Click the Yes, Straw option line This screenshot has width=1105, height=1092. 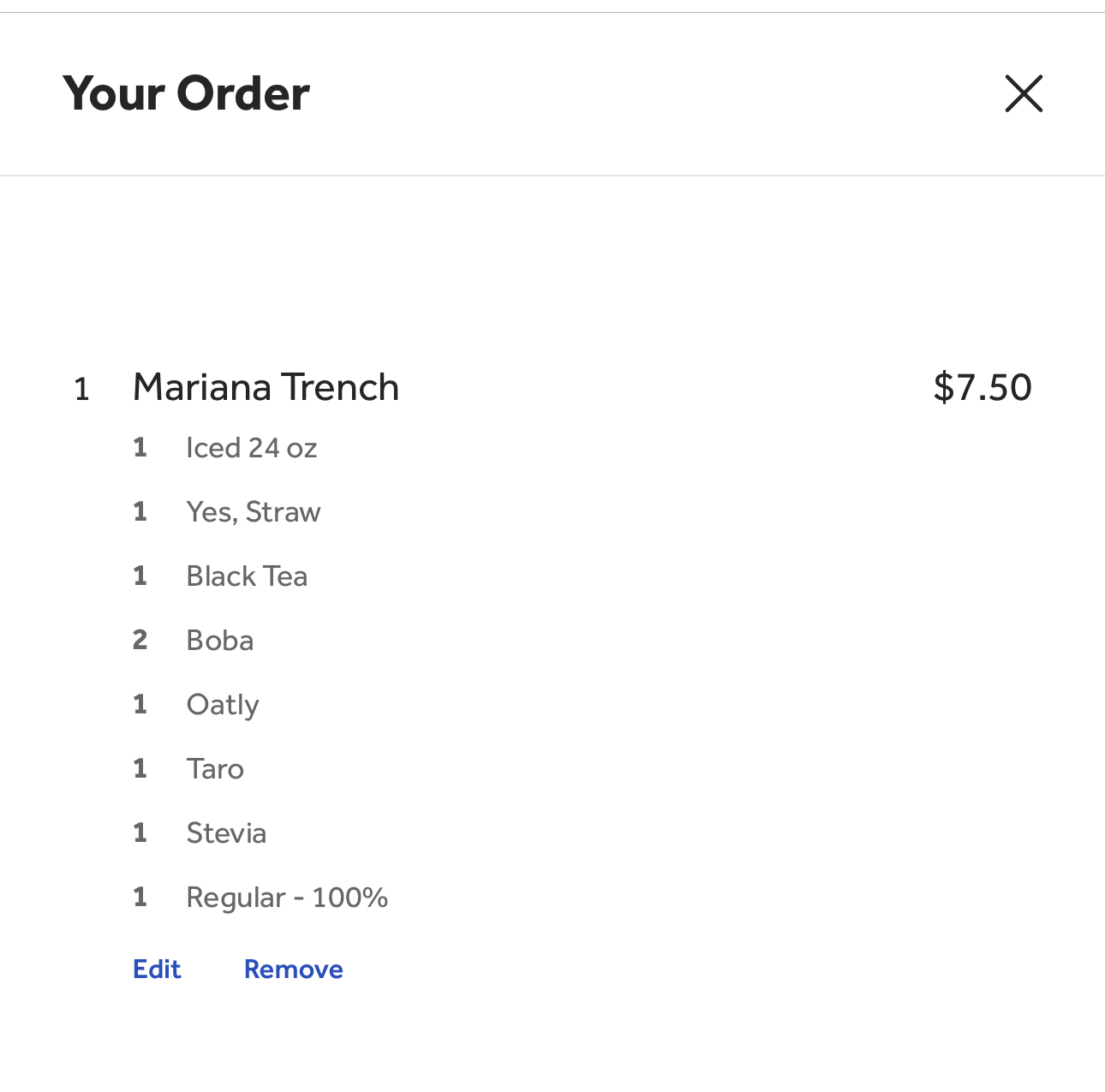253,512
